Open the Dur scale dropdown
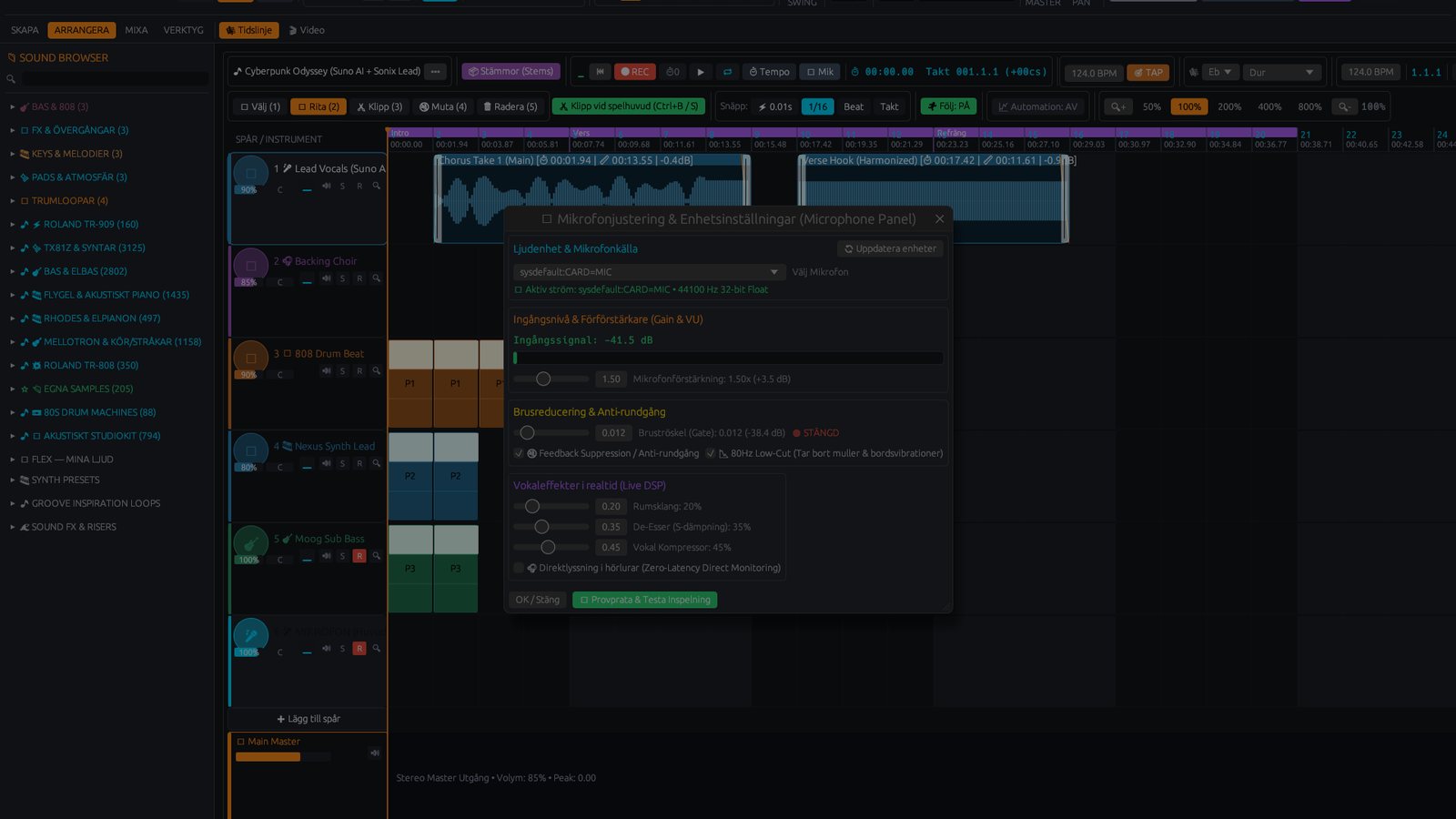1456x819 pixels. click(1281, 72)
